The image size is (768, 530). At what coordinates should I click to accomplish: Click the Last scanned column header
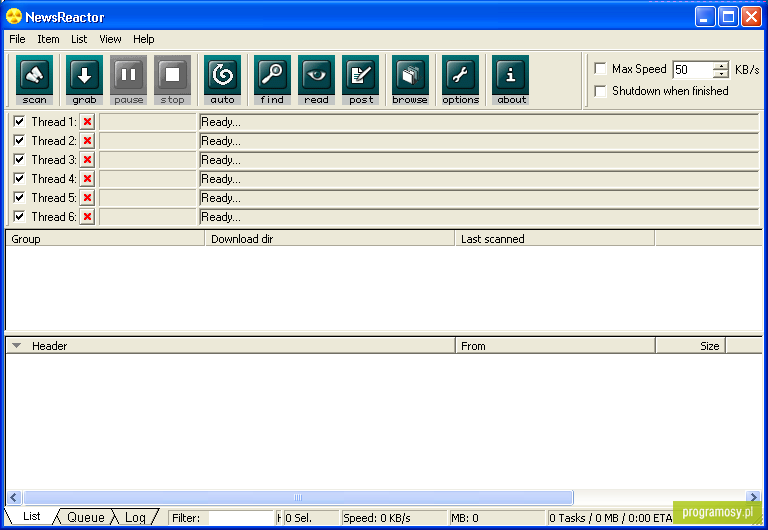pos(555,239)
